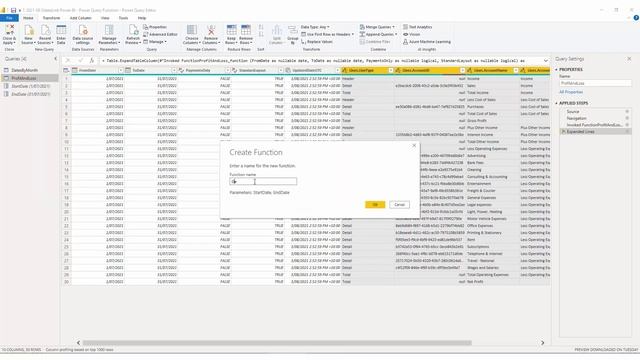640x360 pixels.
Task: Select the Expanded Lines applied step
Action: (x=596, y=131)
